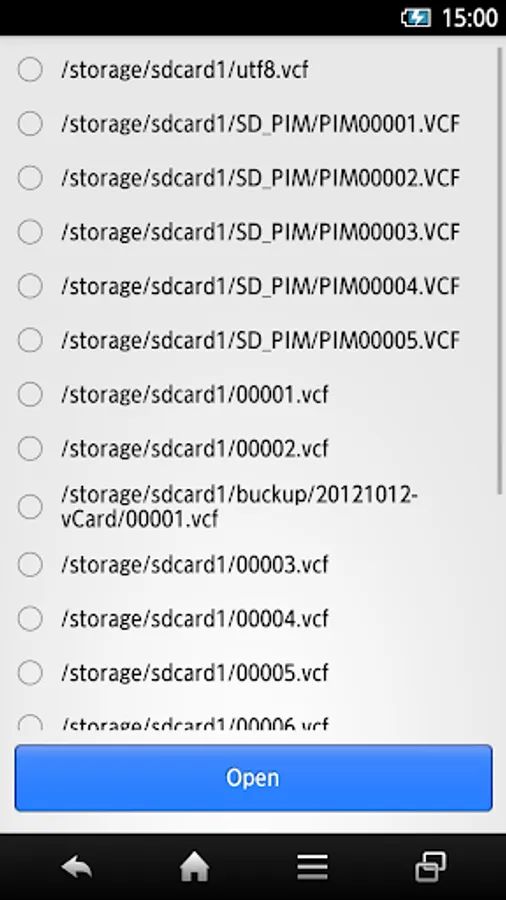506x900 pixels.
Task: Choose the PIM00004.VCF file option
Action: (x=30, y=286)
